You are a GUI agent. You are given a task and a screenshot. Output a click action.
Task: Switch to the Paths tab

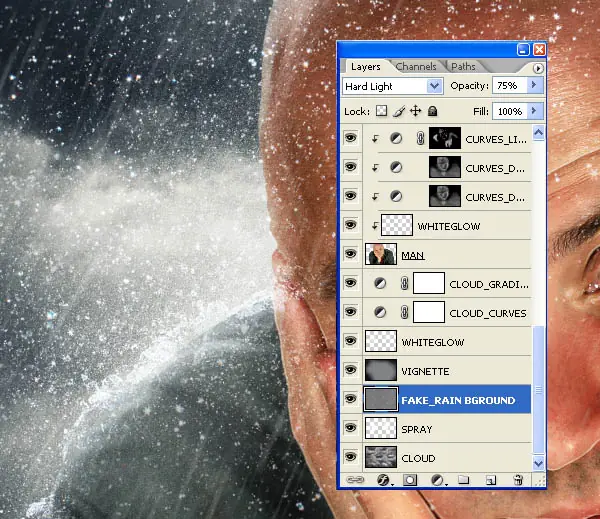click(463, 67)
